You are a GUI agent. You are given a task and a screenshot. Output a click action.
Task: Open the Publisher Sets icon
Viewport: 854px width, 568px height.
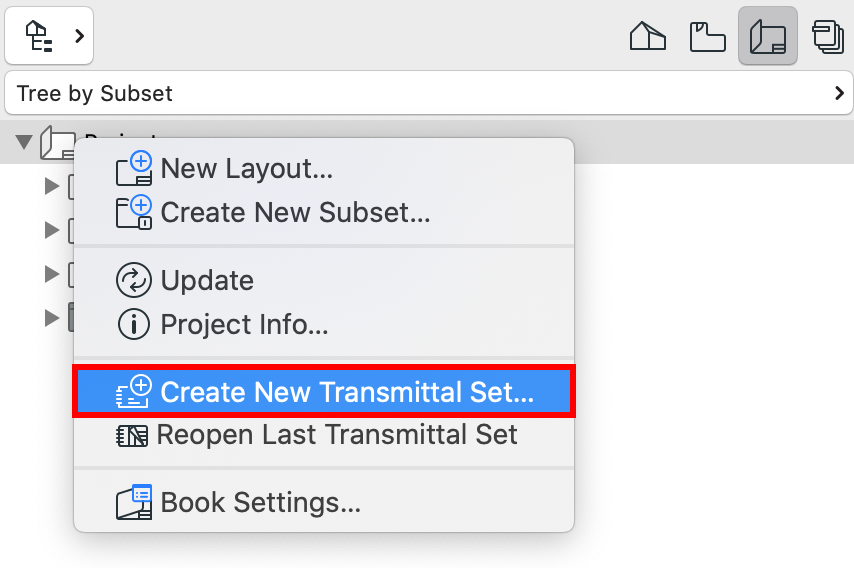point(828,36)
